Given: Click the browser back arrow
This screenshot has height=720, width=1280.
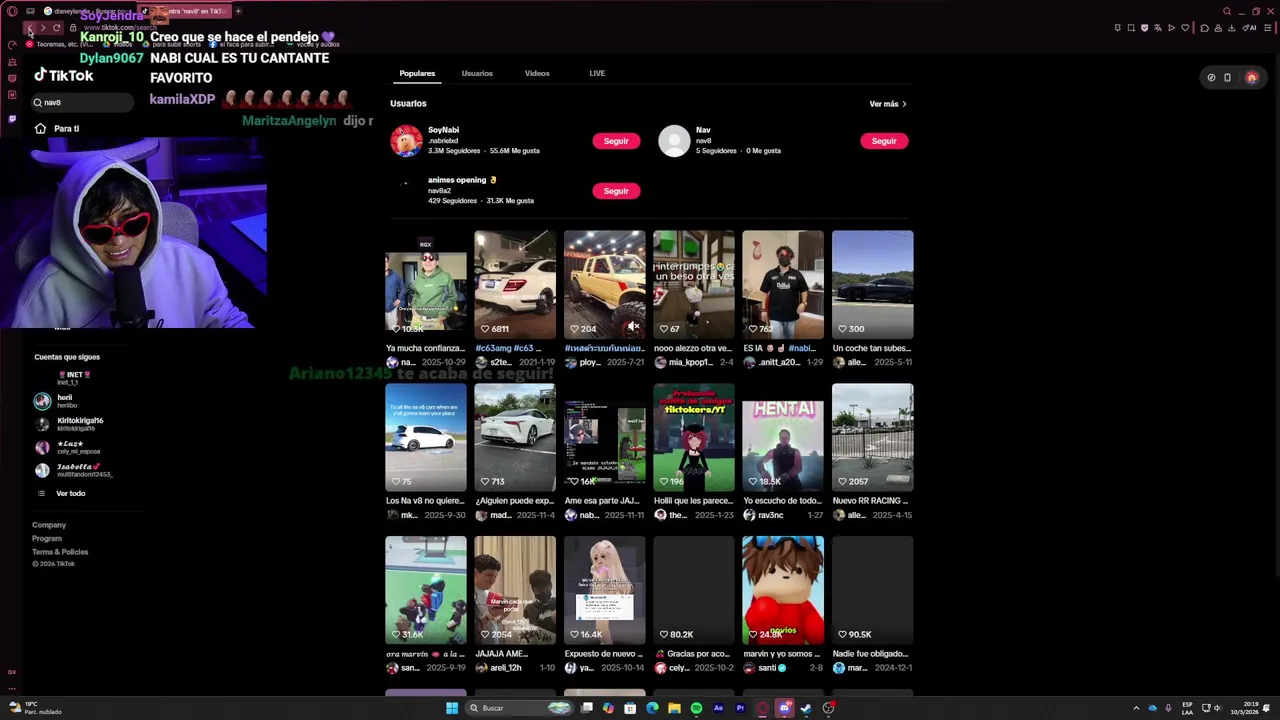Looking at the screenshot, I should [x=29, y=28].
